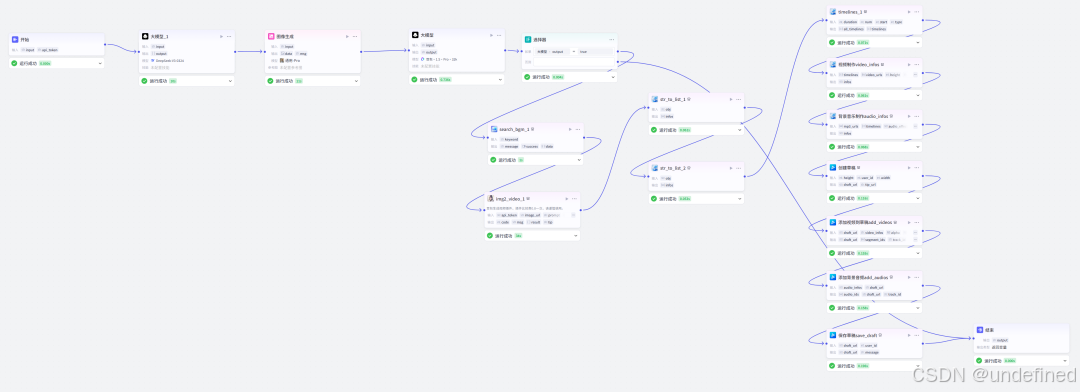Run the 大模型_1 node with its play icon

pos(221,36)
